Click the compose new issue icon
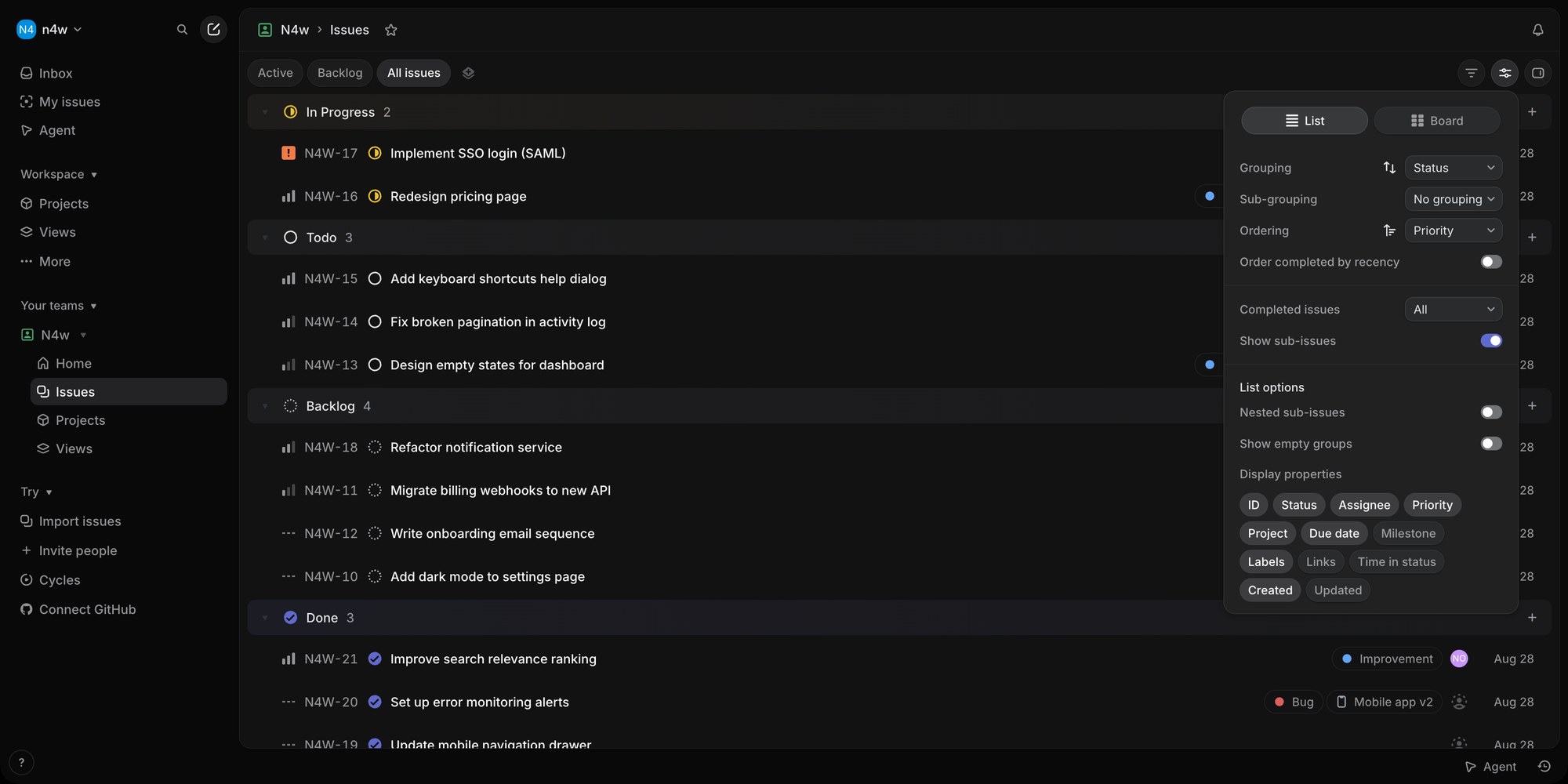Image resolution: width=1568 pixels, height=784 pixels. click(213, 30)
